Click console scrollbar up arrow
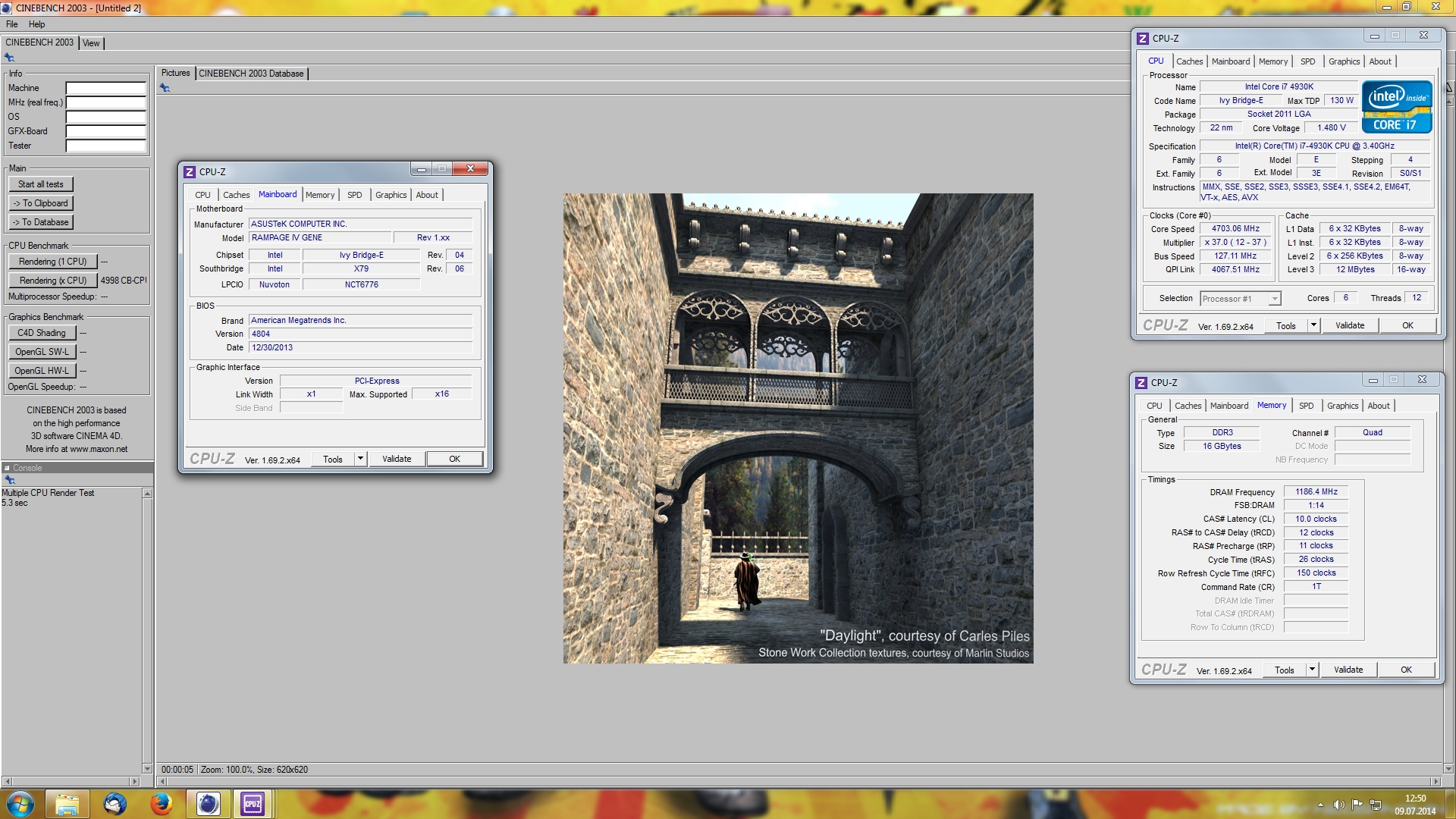Image resolution: width=1456 pixels, height=819 pixels. point(147,494)
